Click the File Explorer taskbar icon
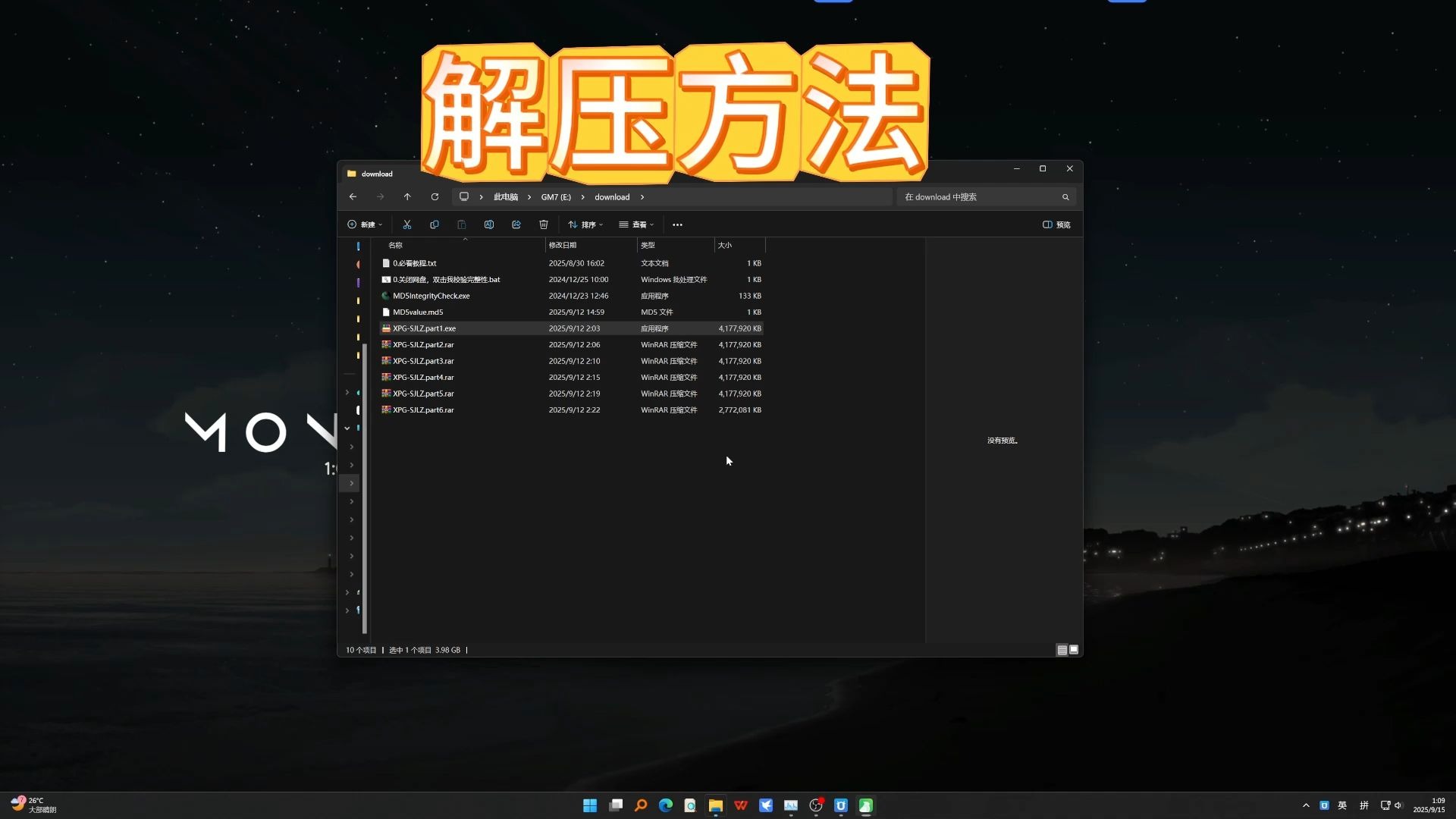This screenshot has height=819, width=1456. (716, 805)
